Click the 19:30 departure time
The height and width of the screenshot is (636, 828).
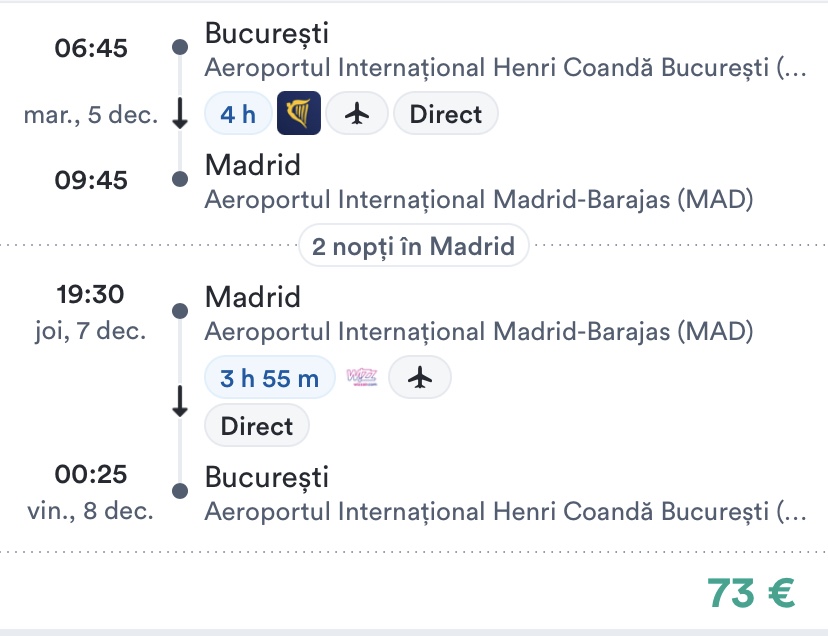pos(91,297)
